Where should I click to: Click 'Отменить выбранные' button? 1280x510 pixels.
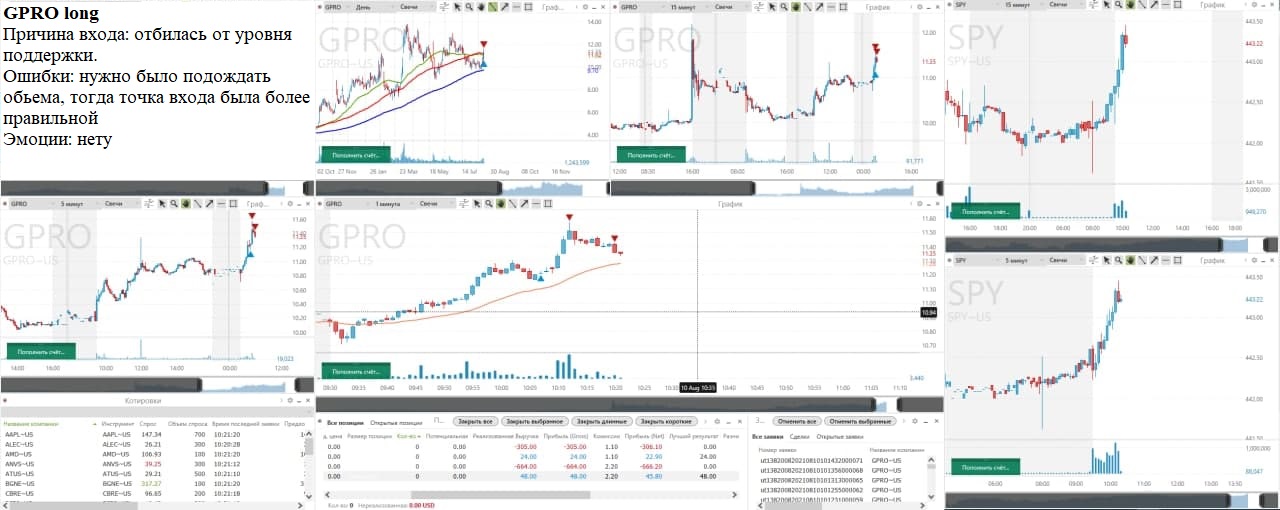(860, 421)
